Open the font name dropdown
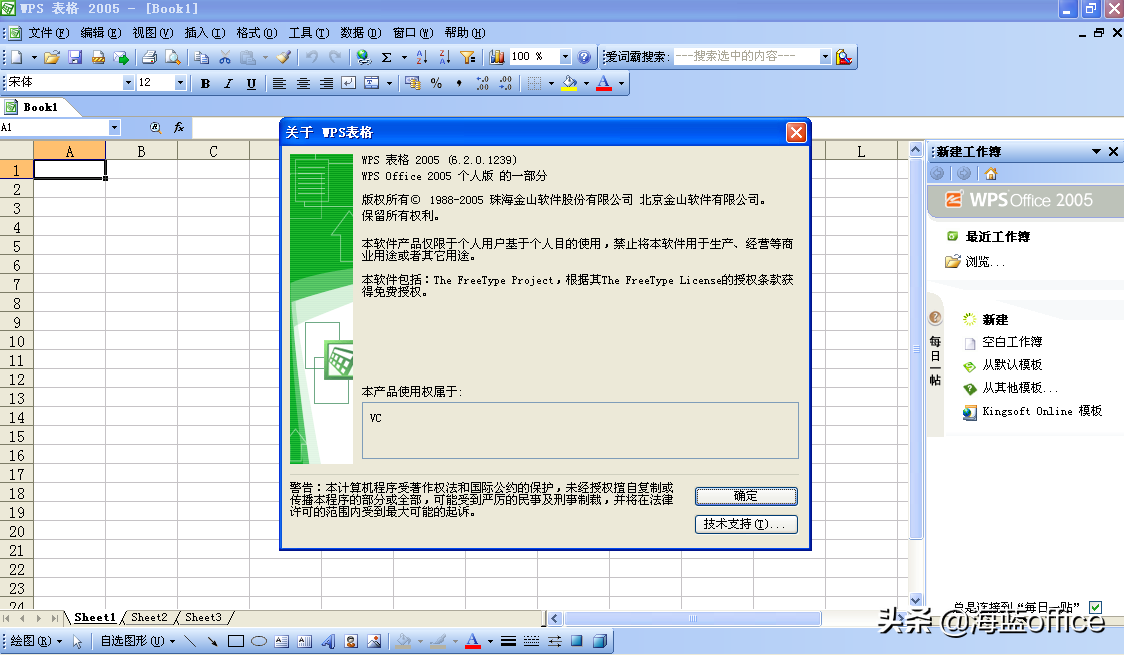The height and width of the screenshot is (655, 1124). click(x=128, y=83)
